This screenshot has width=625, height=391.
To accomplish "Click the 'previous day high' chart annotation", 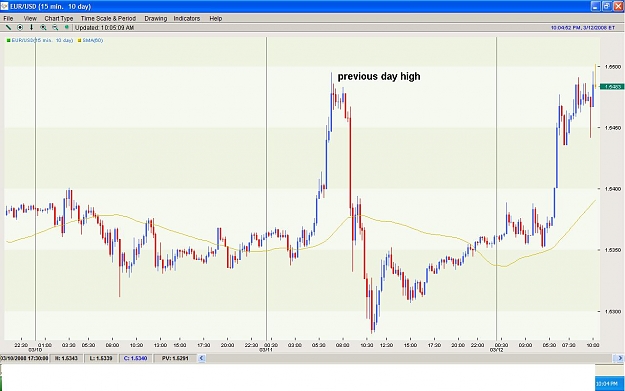I will (x=379, y=76).
